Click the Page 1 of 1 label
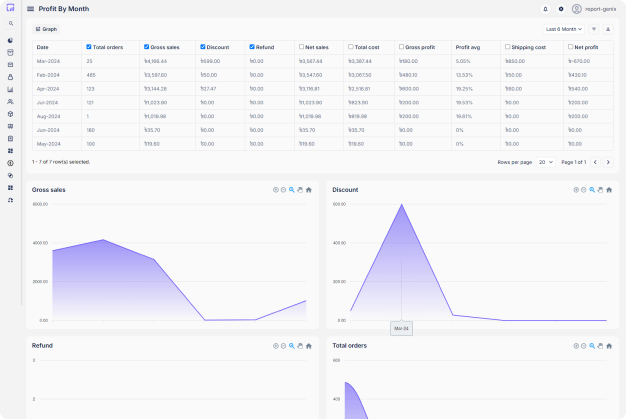Viewport: 626px width, 419px height. tap(574, 162)
